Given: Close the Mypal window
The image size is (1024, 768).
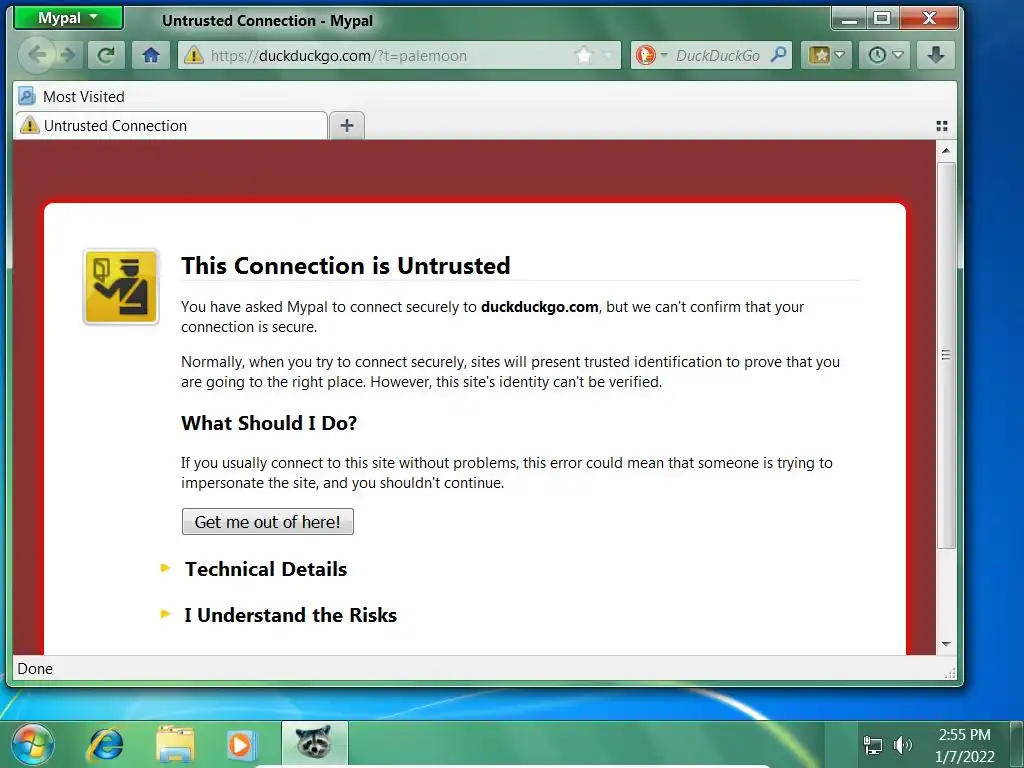Looking at the screenshot, I should pos(929,18).
